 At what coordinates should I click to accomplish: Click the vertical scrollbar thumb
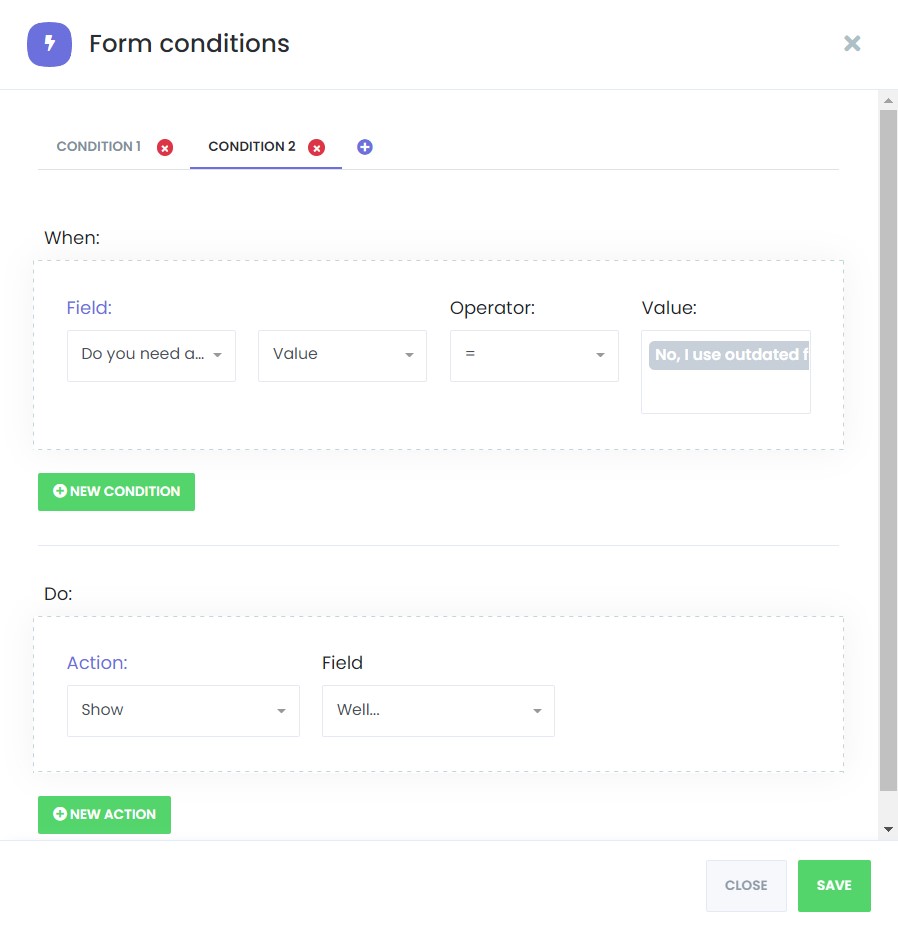pyautogui.click(x=888, y=450)
